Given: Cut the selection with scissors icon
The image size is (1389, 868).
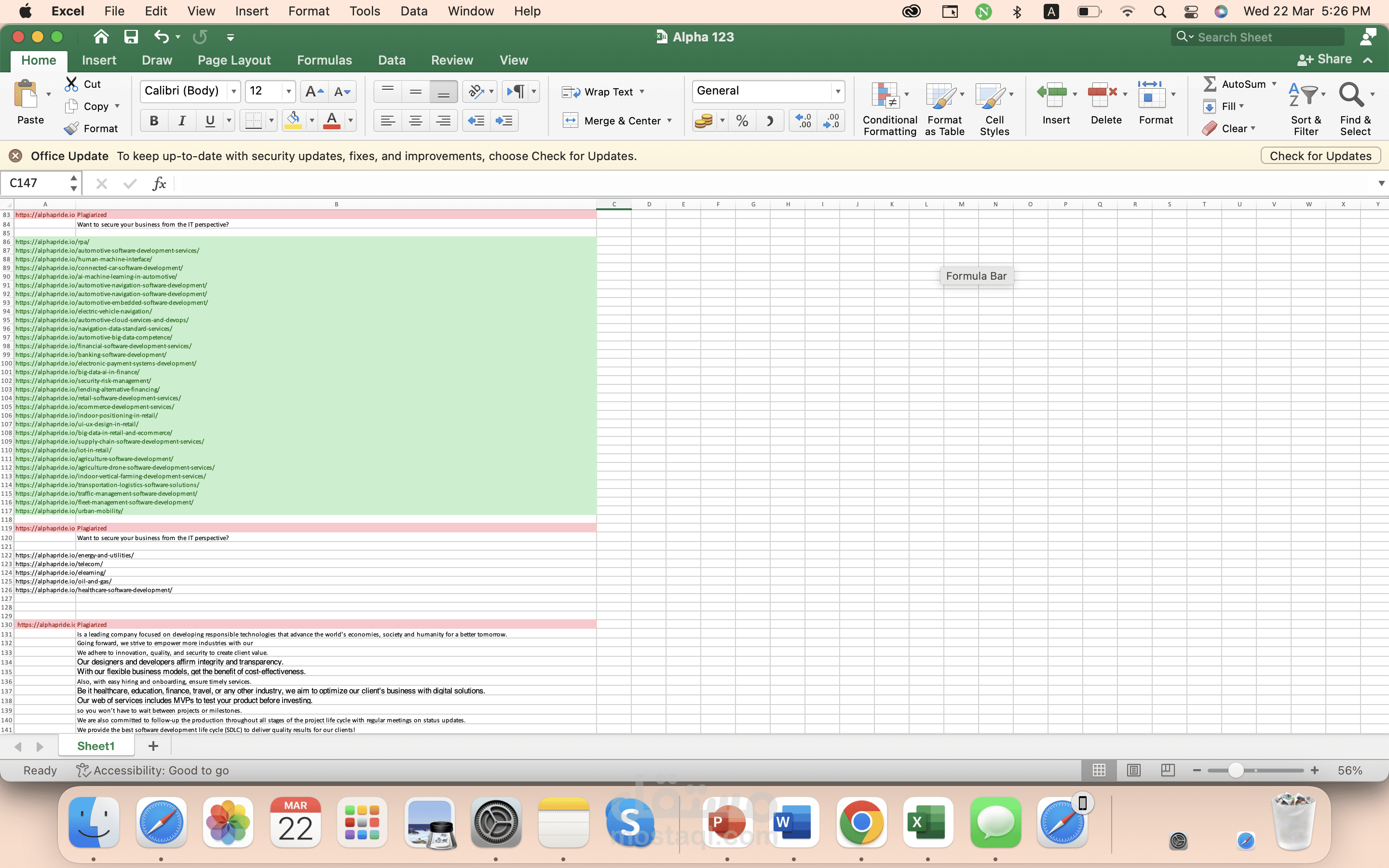Looking at the screenshot, I should [72, 84].
